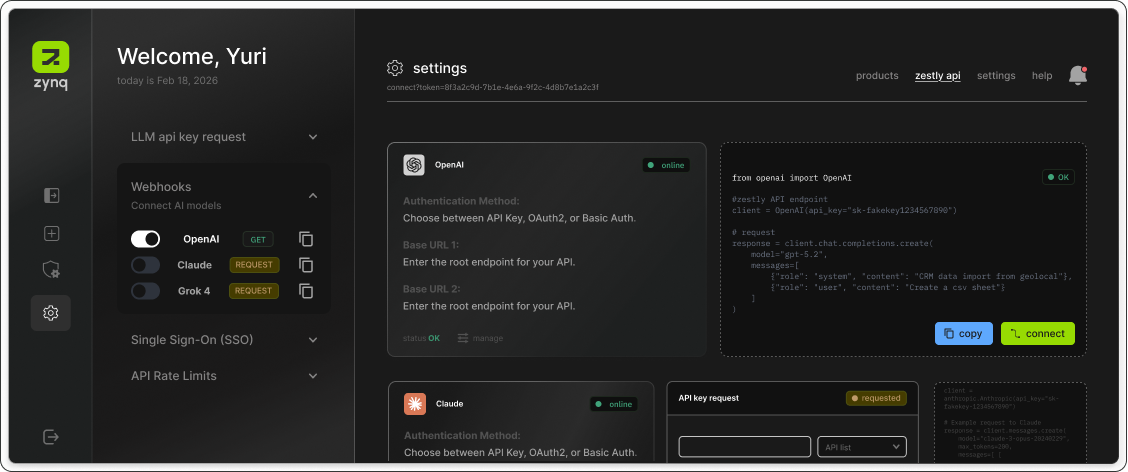
Task: Click the manage sliders icon in OpenAI card
Action: (x=463, y=338)
